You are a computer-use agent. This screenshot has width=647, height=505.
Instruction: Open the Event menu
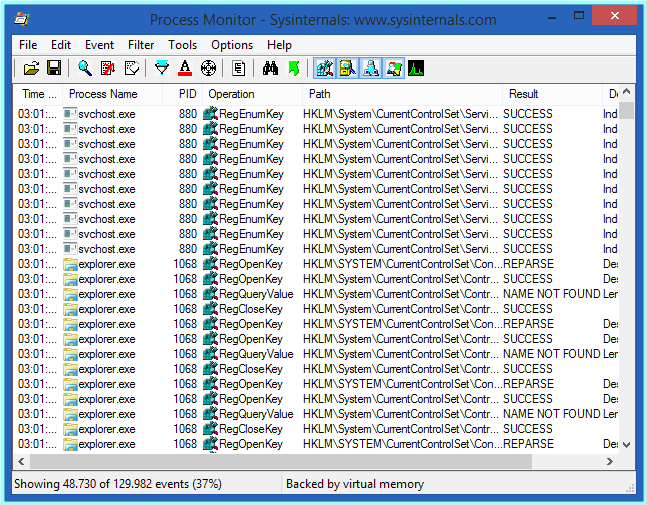pyautogui.click(x=99, y=45)
